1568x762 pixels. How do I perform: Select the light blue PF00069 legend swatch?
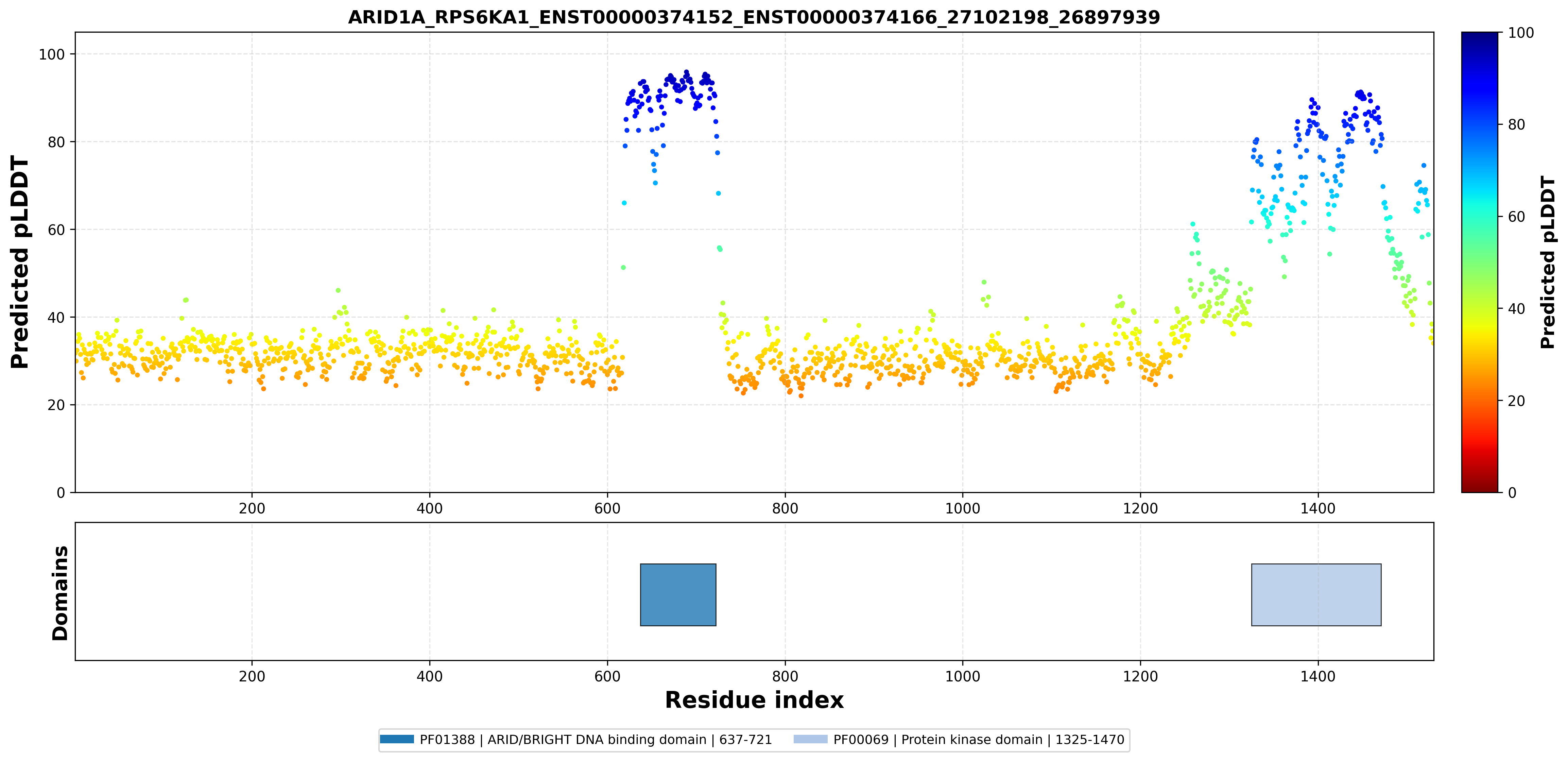coord(811,740)
